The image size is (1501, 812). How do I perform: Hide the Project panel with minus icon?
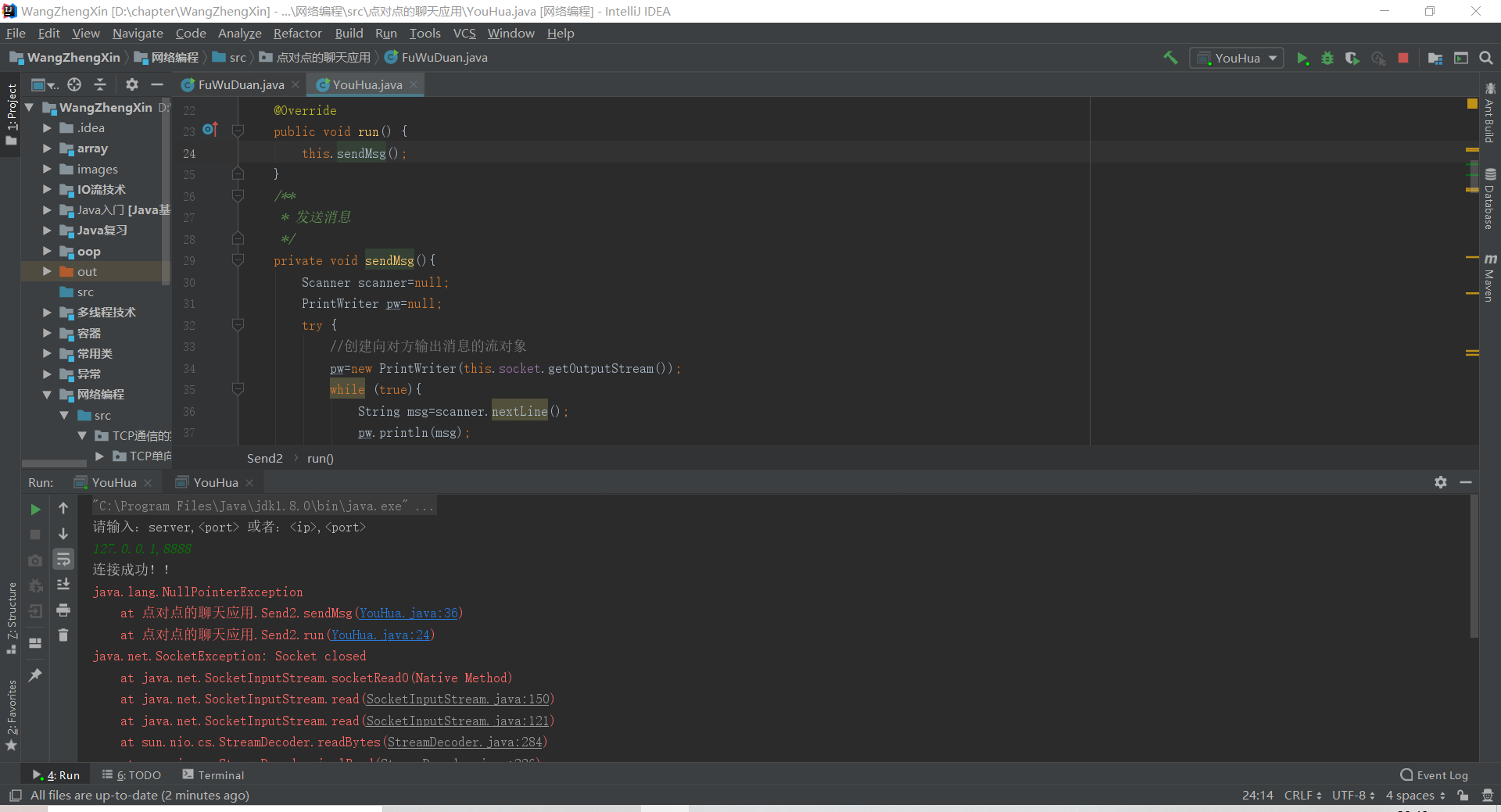pos(157,84)
